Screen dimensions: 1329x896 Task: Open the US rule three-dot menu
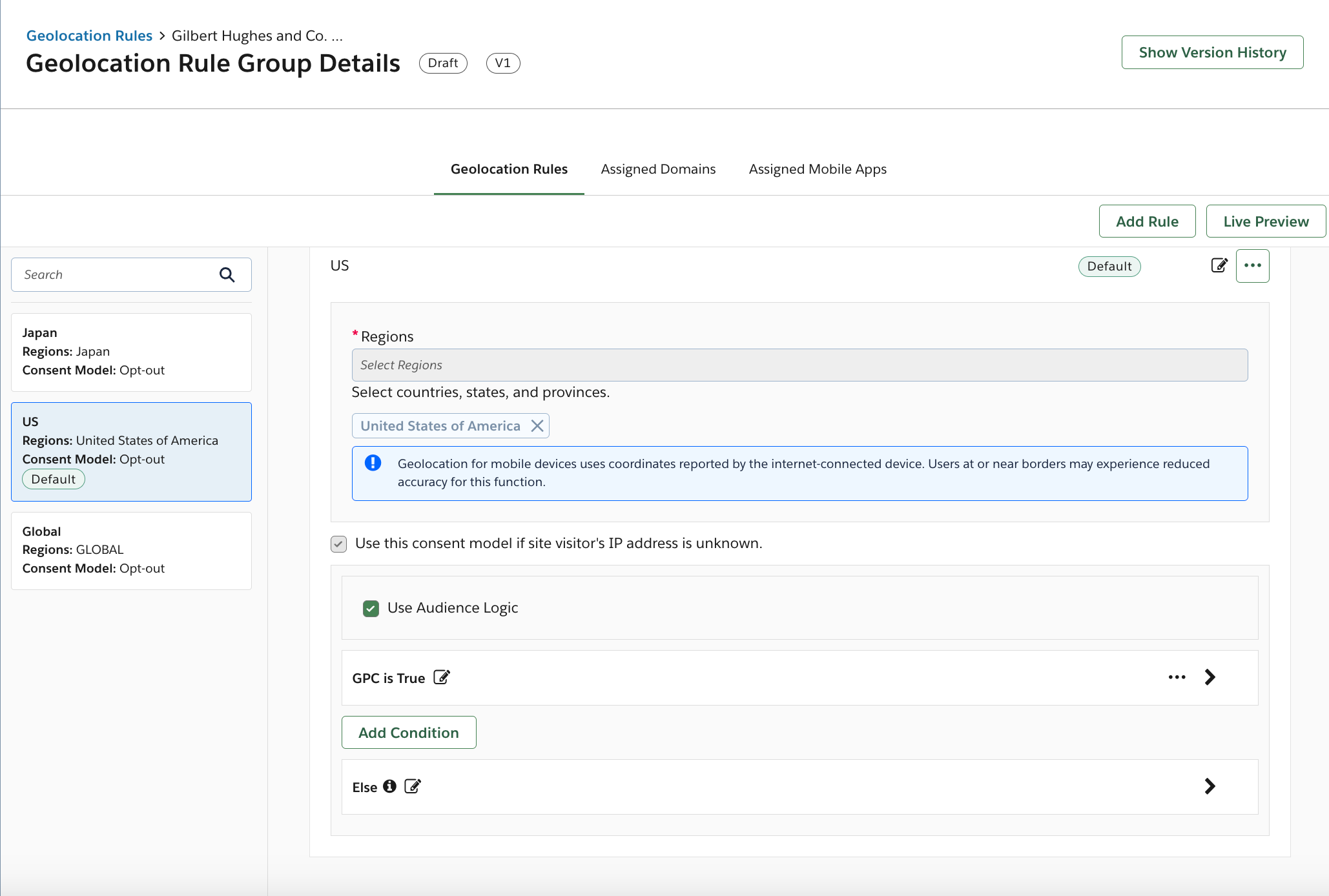(x=1252, y=265)
